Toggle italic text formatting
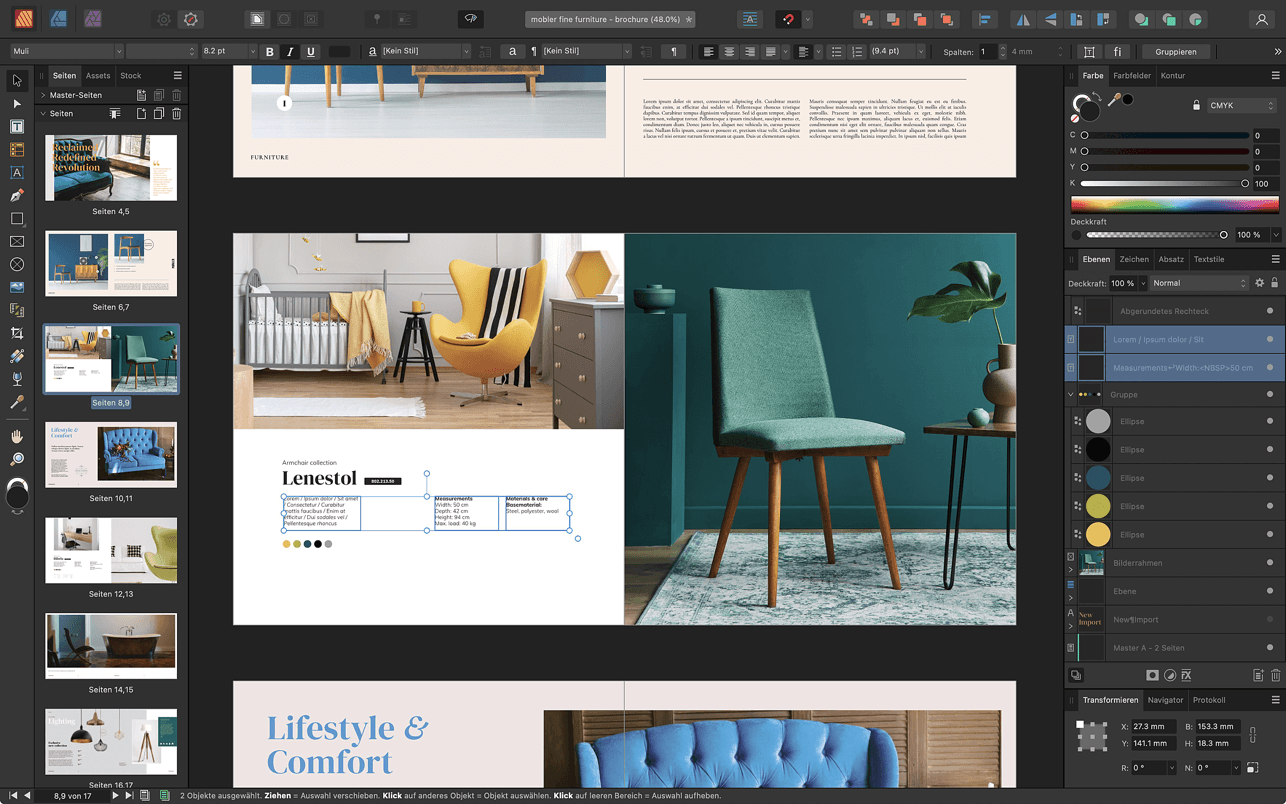This screenshot has height=804, width=1286. (290, 52)
